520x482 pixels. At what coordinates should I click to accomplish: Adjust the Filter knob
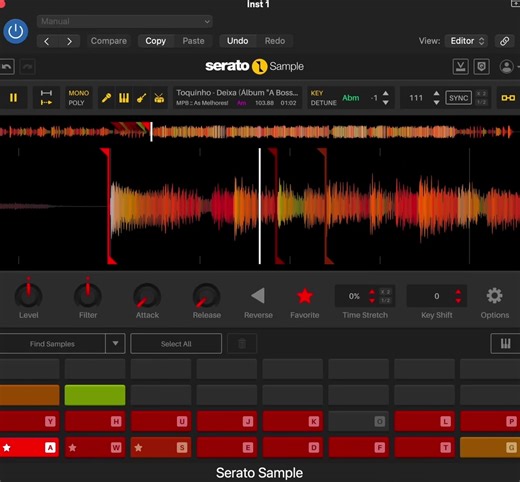click(88, 296)
